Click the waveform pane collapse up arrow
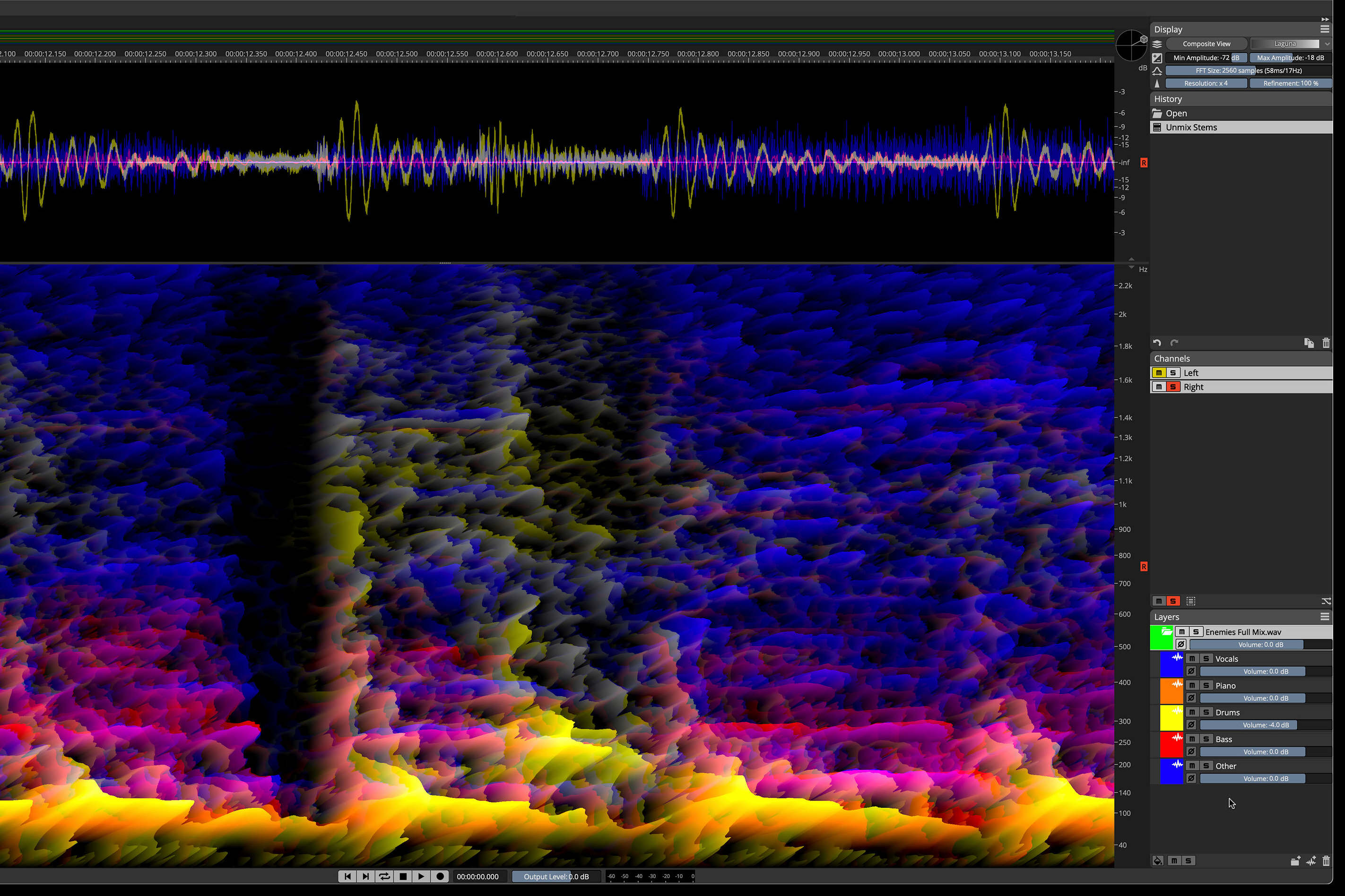 click(x=1131, y=259)
